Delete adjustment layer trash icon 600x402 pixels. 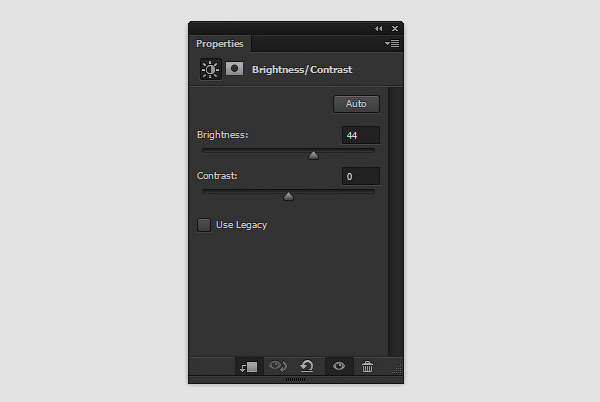pyautogui.click(x=367, y=366)
